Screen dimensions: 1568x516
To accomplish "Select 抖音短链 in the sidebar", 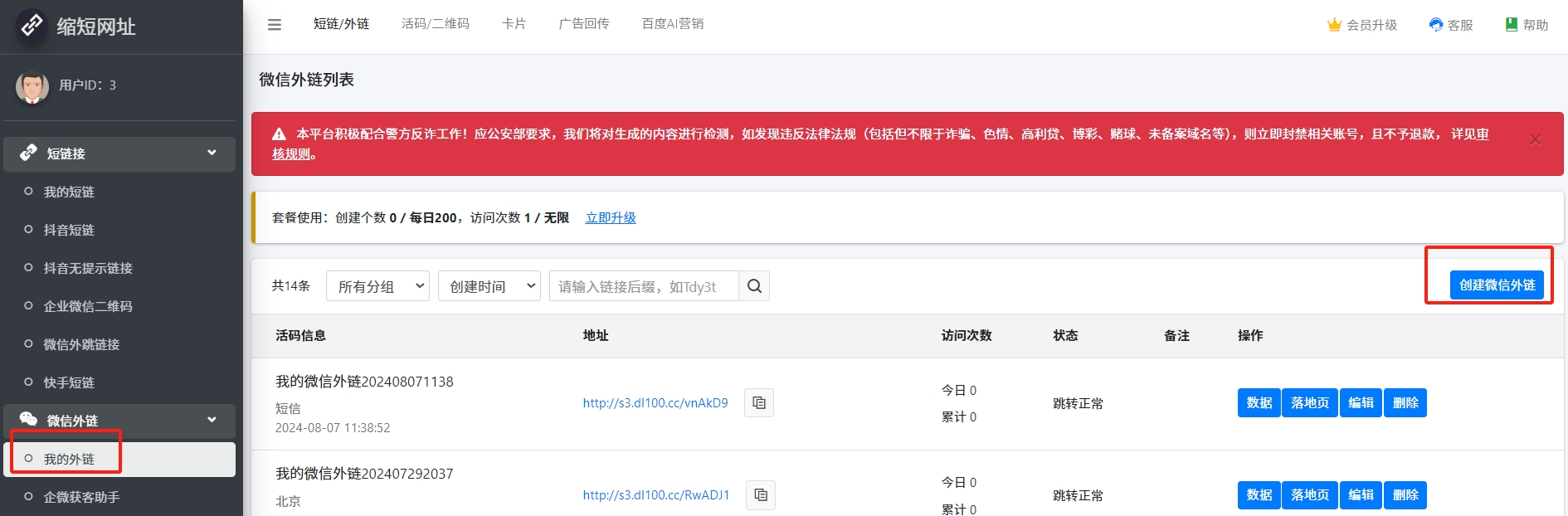I will pos(69,230).
